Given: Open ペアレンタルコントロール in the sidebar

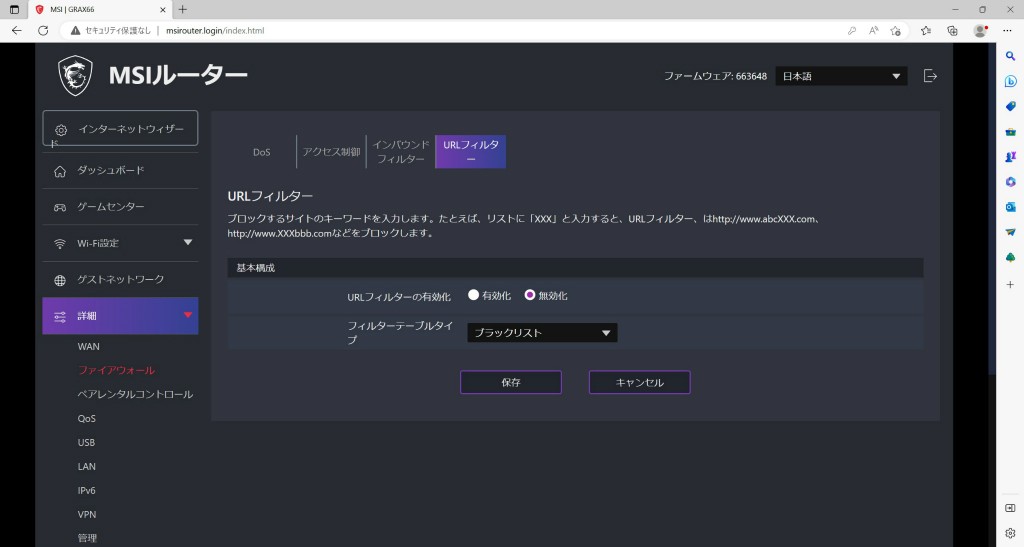Looking at the screenshot, I should pyautogui.click(x=135, y=394).
